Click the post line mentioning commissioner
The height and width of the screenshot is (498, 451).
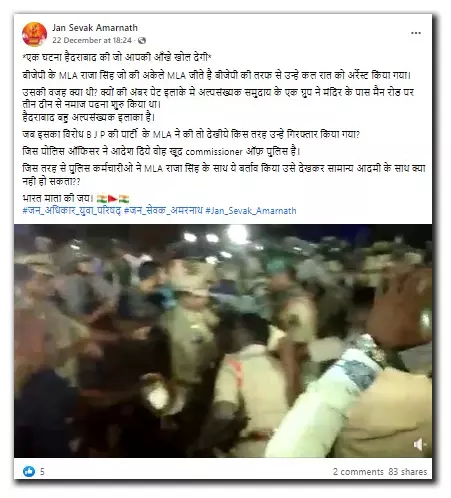click(x=161, y=152)
